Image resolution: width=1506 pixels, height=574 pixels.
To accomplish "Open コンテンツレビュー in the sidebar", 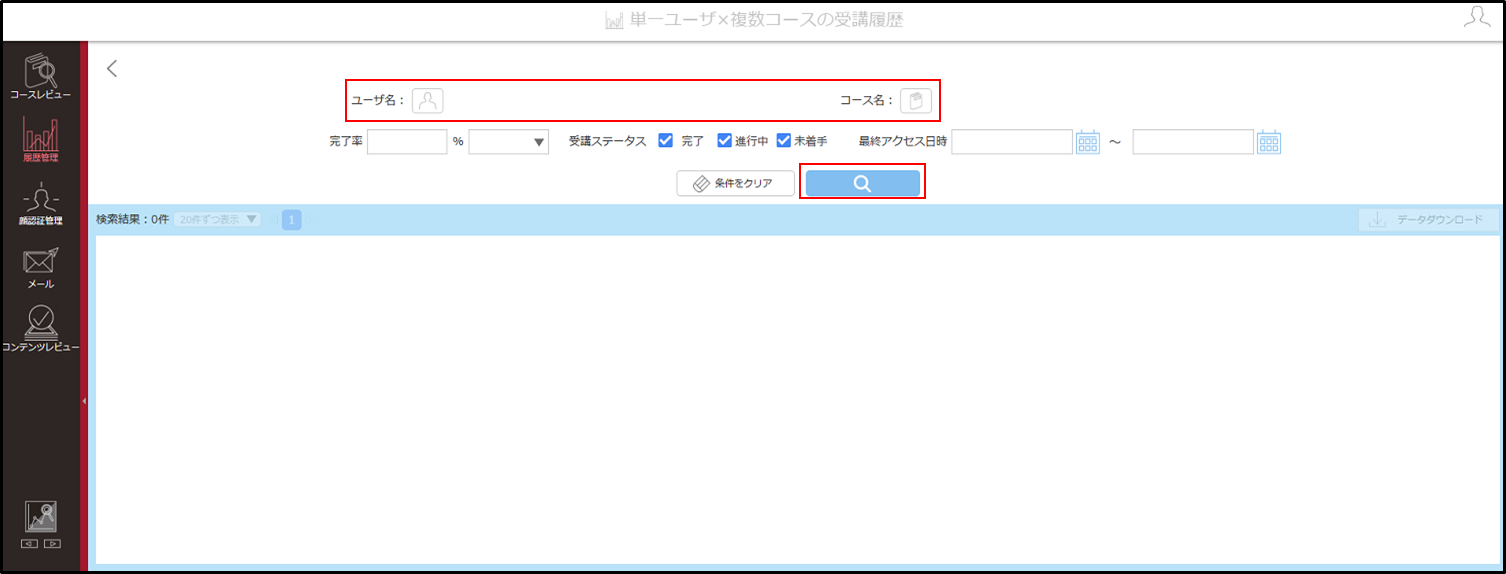I will click(40, 329).
